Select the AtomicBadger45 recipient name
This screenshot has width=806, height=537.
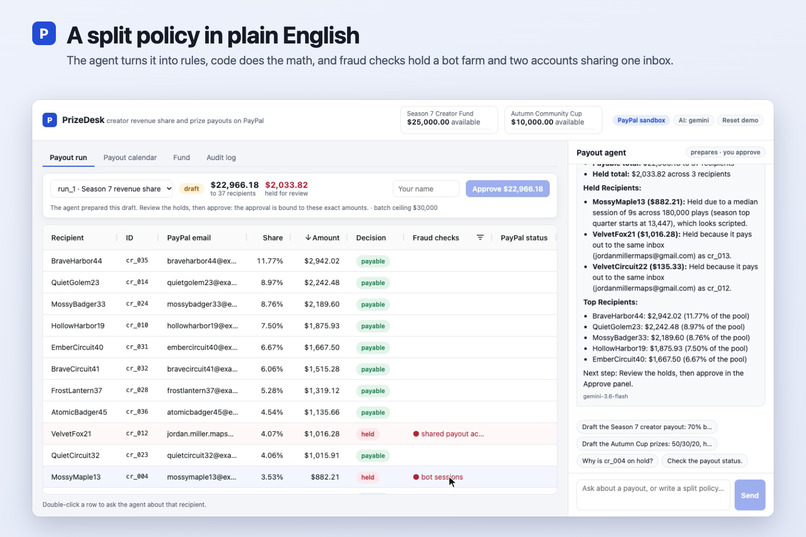[x=79, y=412]
